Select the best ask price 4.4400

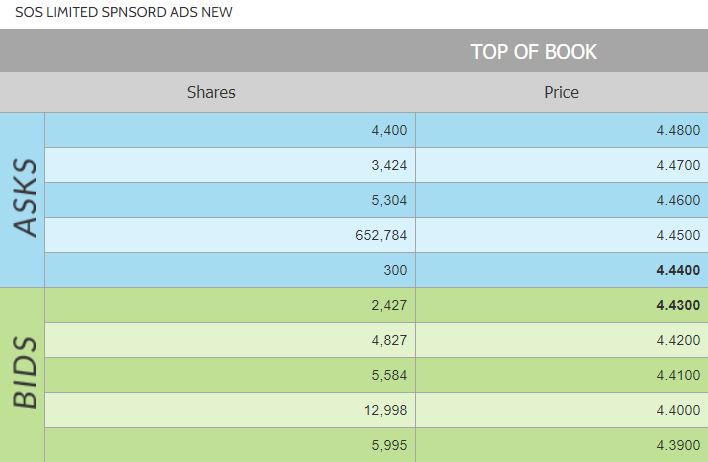coord(678,270)
